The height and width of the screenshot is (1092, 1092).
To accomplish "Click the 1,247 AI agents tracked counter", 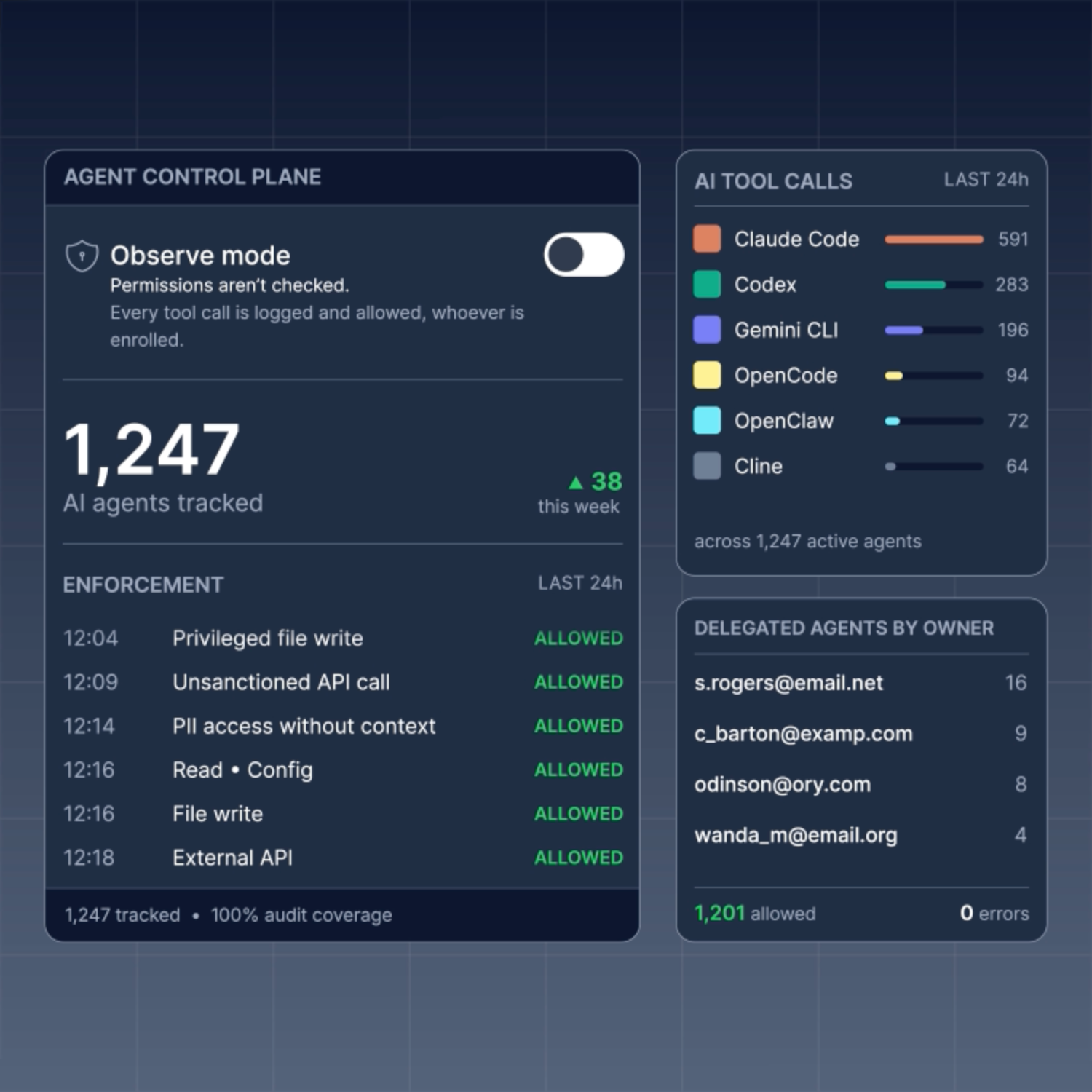I will 163,467.
